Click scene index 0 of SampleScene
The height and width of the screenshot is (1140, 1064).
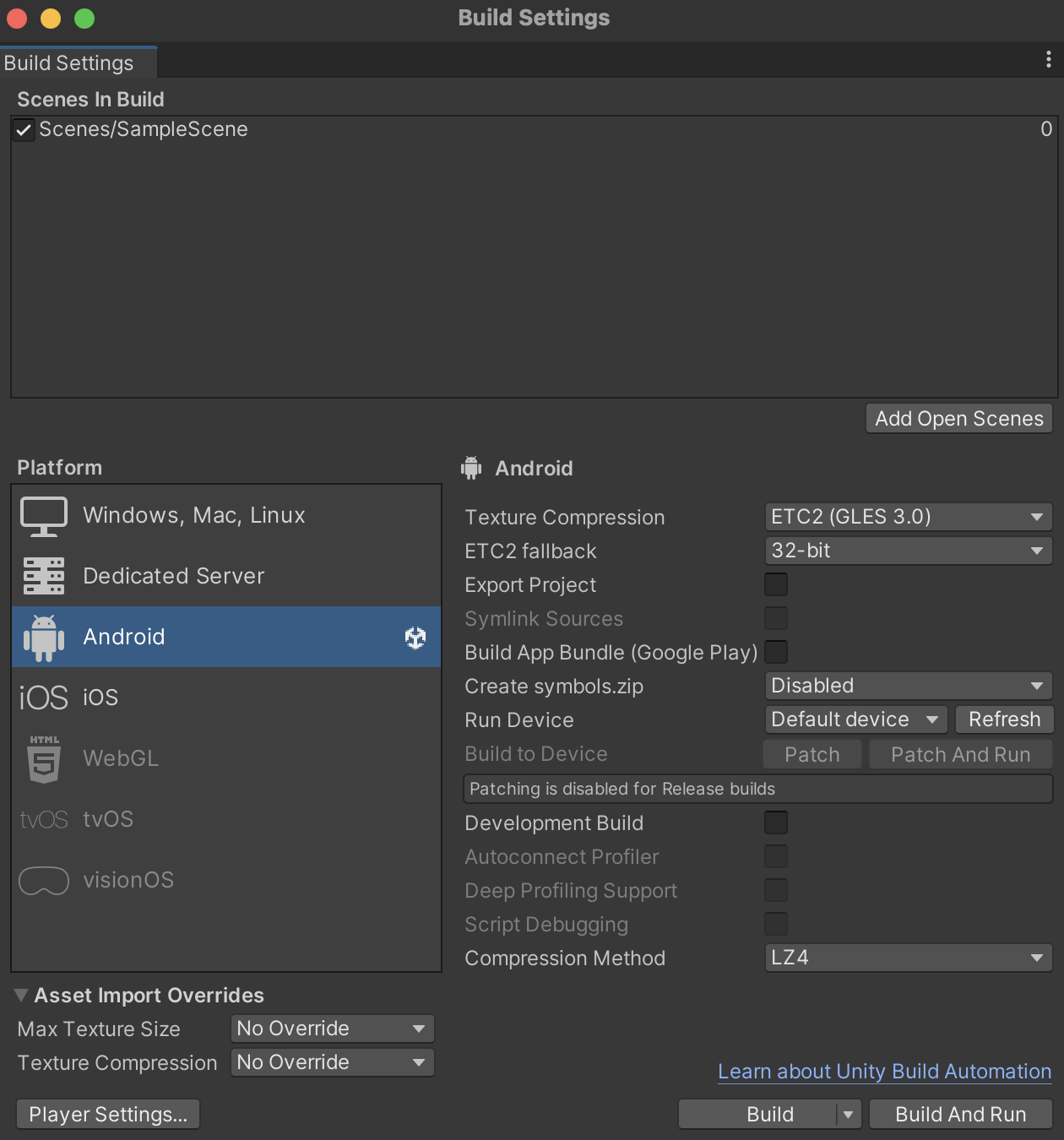point(1046,129)
